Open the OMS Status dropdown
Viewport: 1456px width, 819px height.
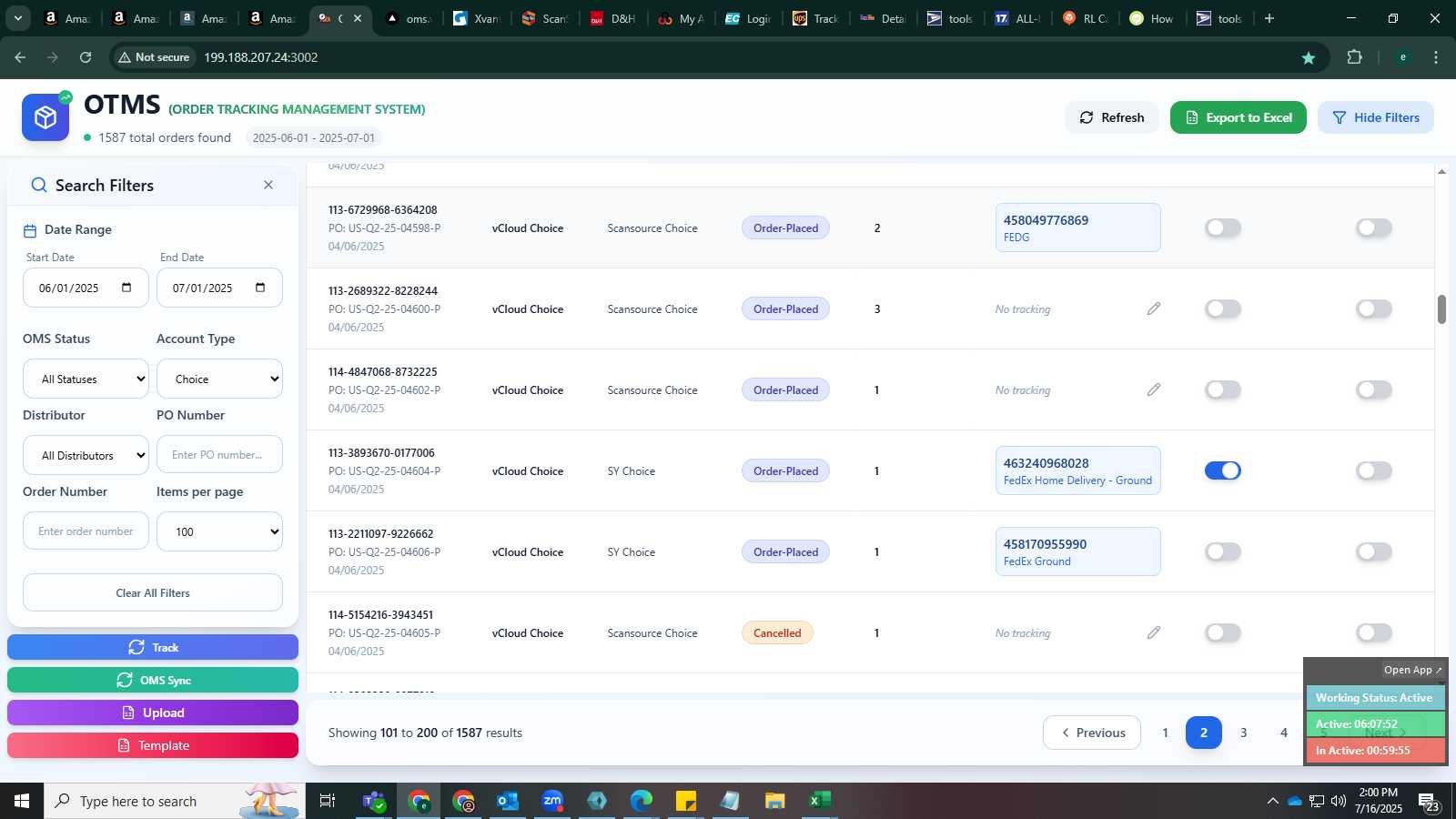click(x=86, y=379)
